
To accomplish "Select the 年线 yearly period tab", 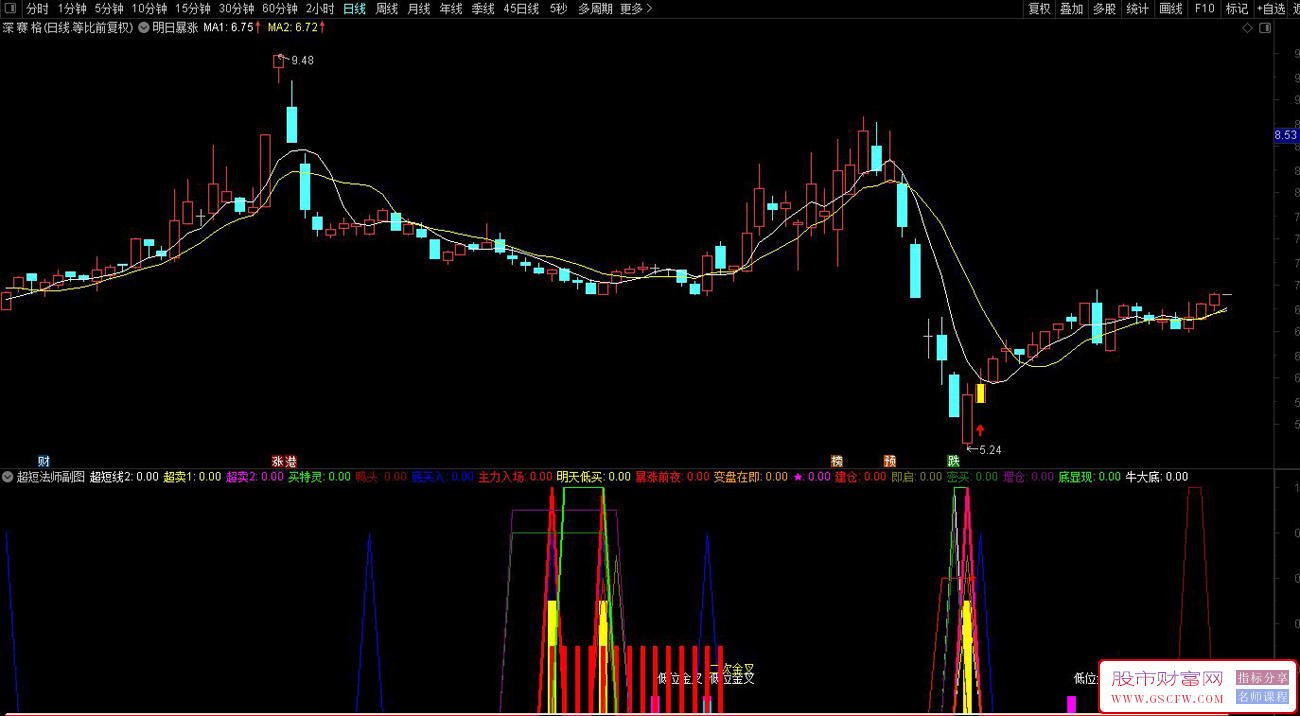I will click(451, 9).
